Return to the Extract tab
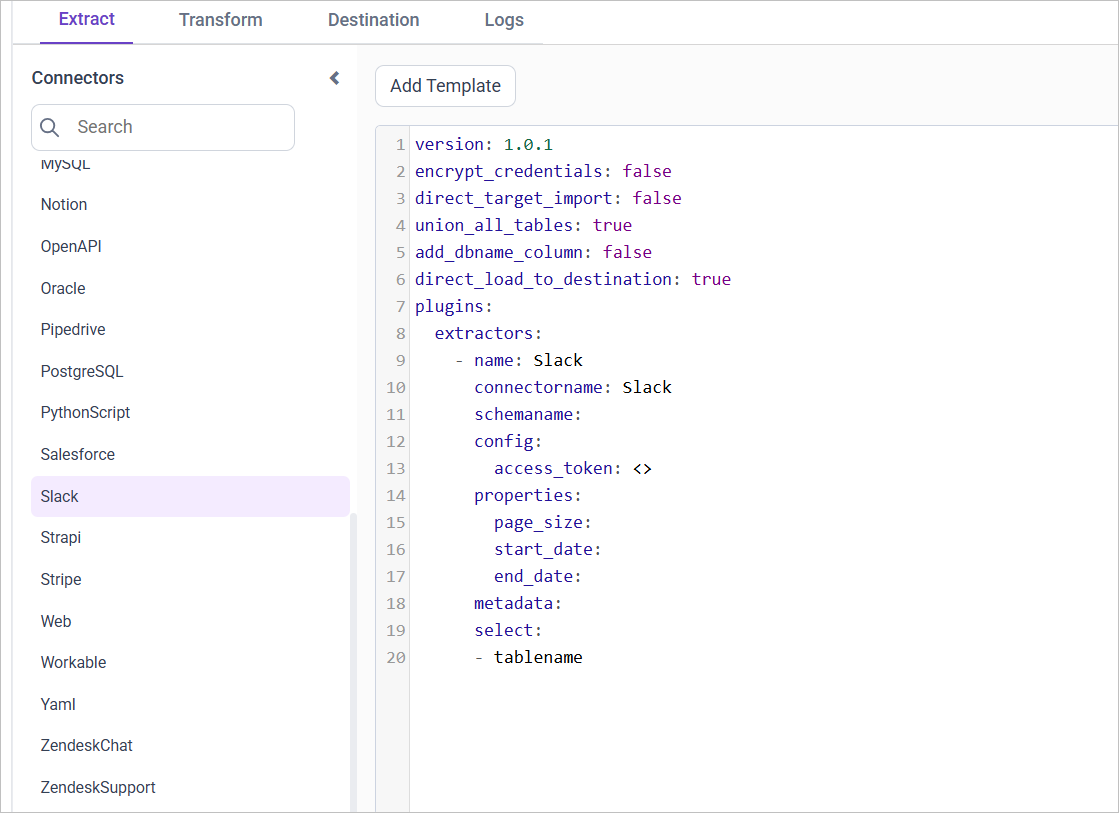 86,19
